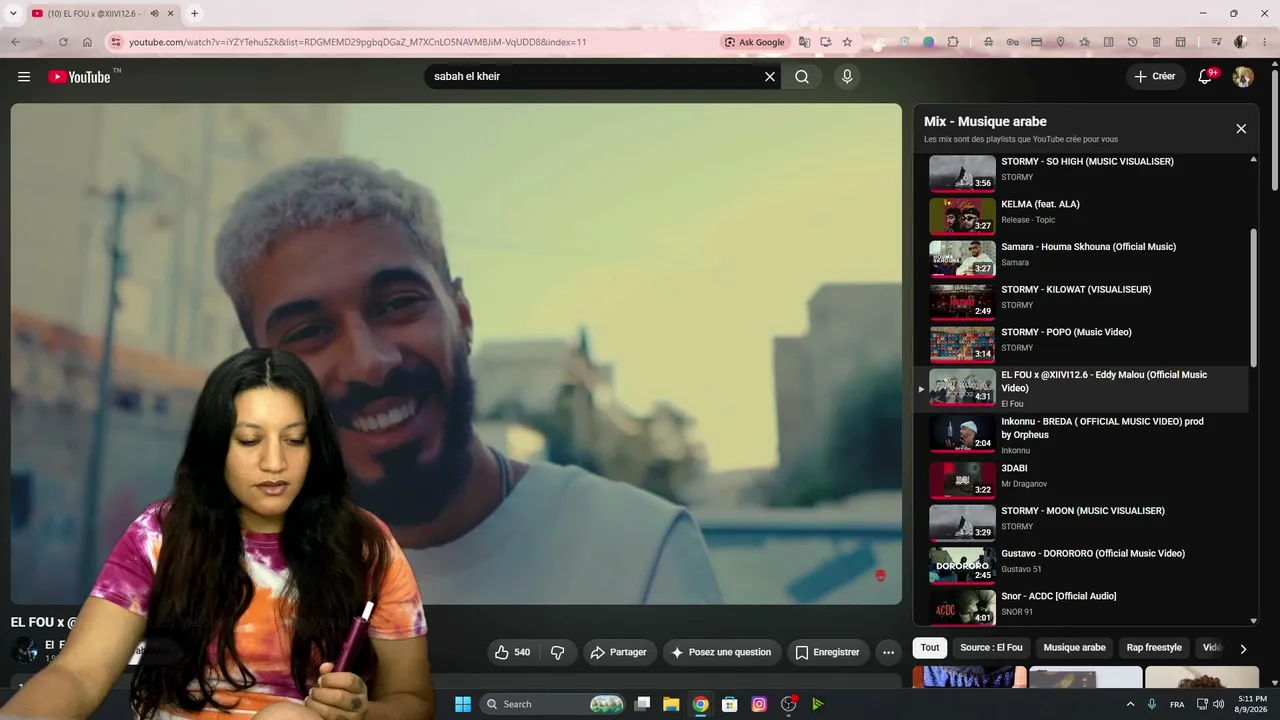Show more filter chips with right arrow

[1243, 648]
